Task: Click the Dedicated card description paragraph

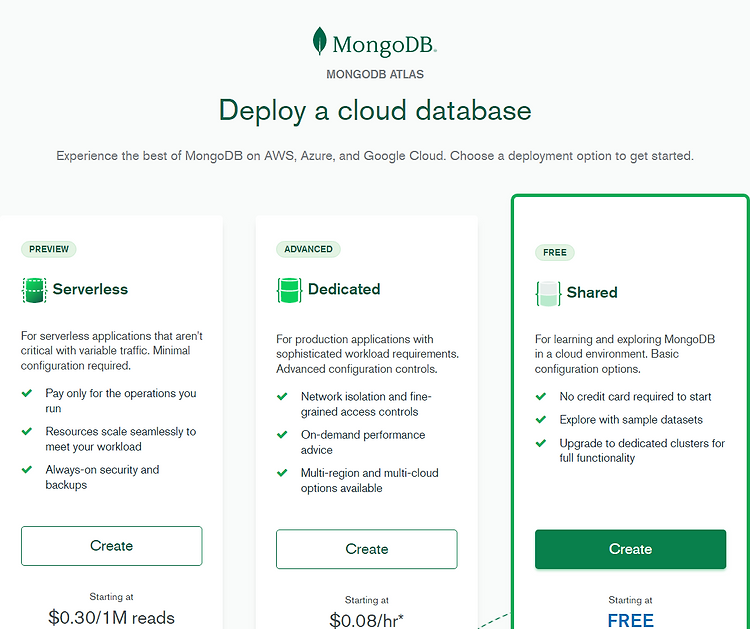Action: [367, 354]
